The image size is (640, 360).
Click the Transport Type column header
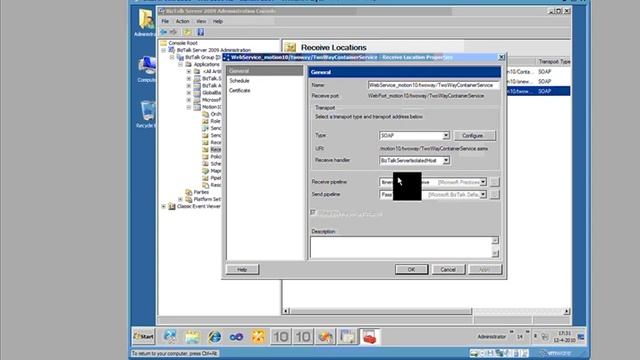point(553,62)
